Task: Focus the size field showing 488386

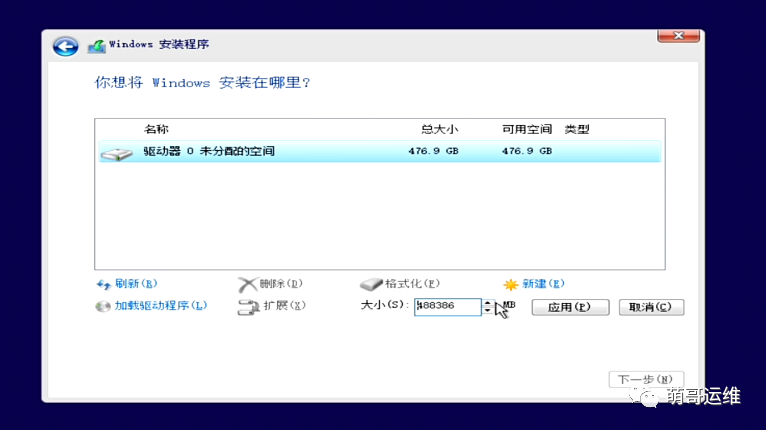Action: click(x=447, y=307)
